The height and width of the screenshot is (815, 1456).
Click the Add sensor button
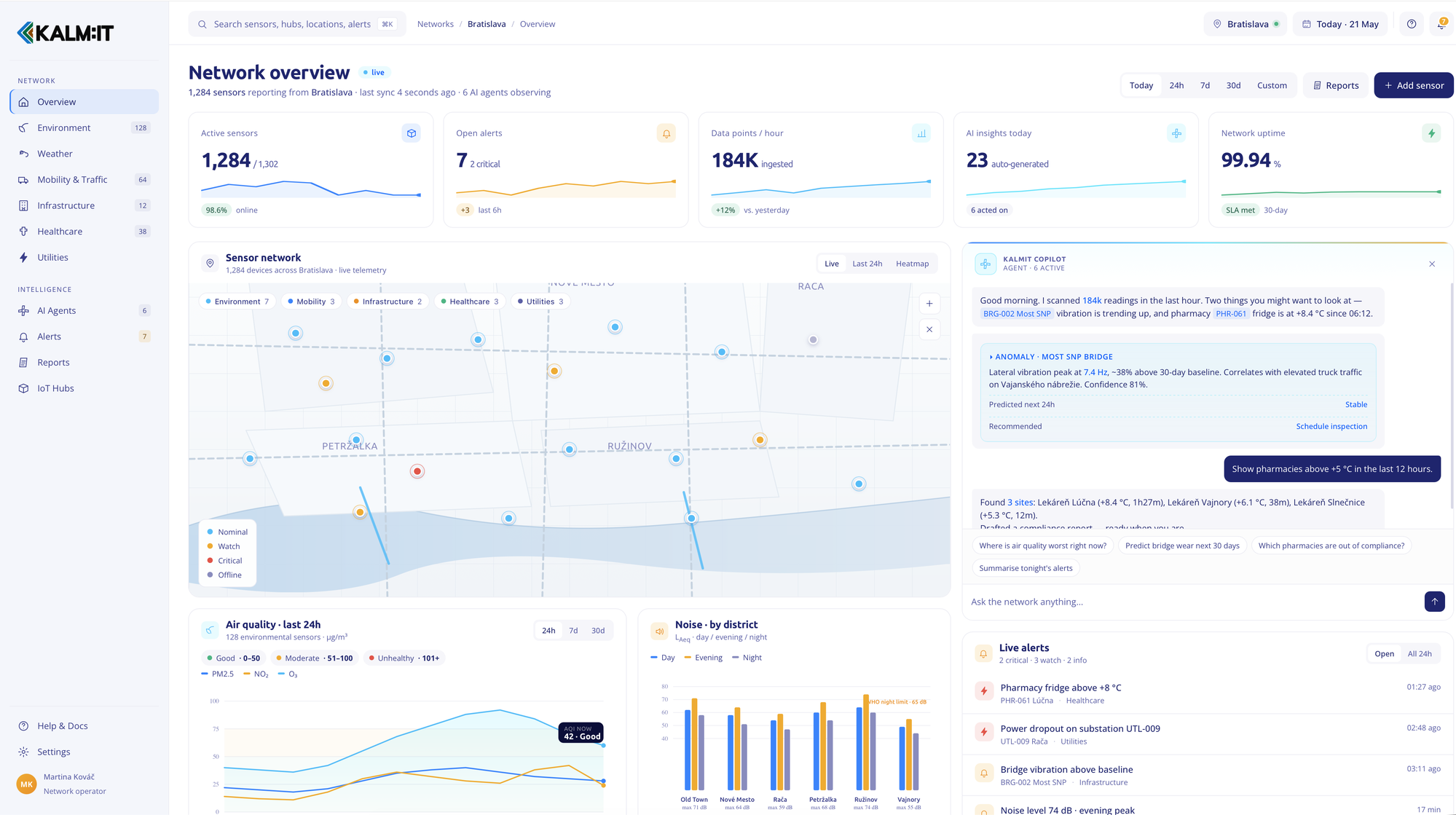click(x=1414, y=85)
